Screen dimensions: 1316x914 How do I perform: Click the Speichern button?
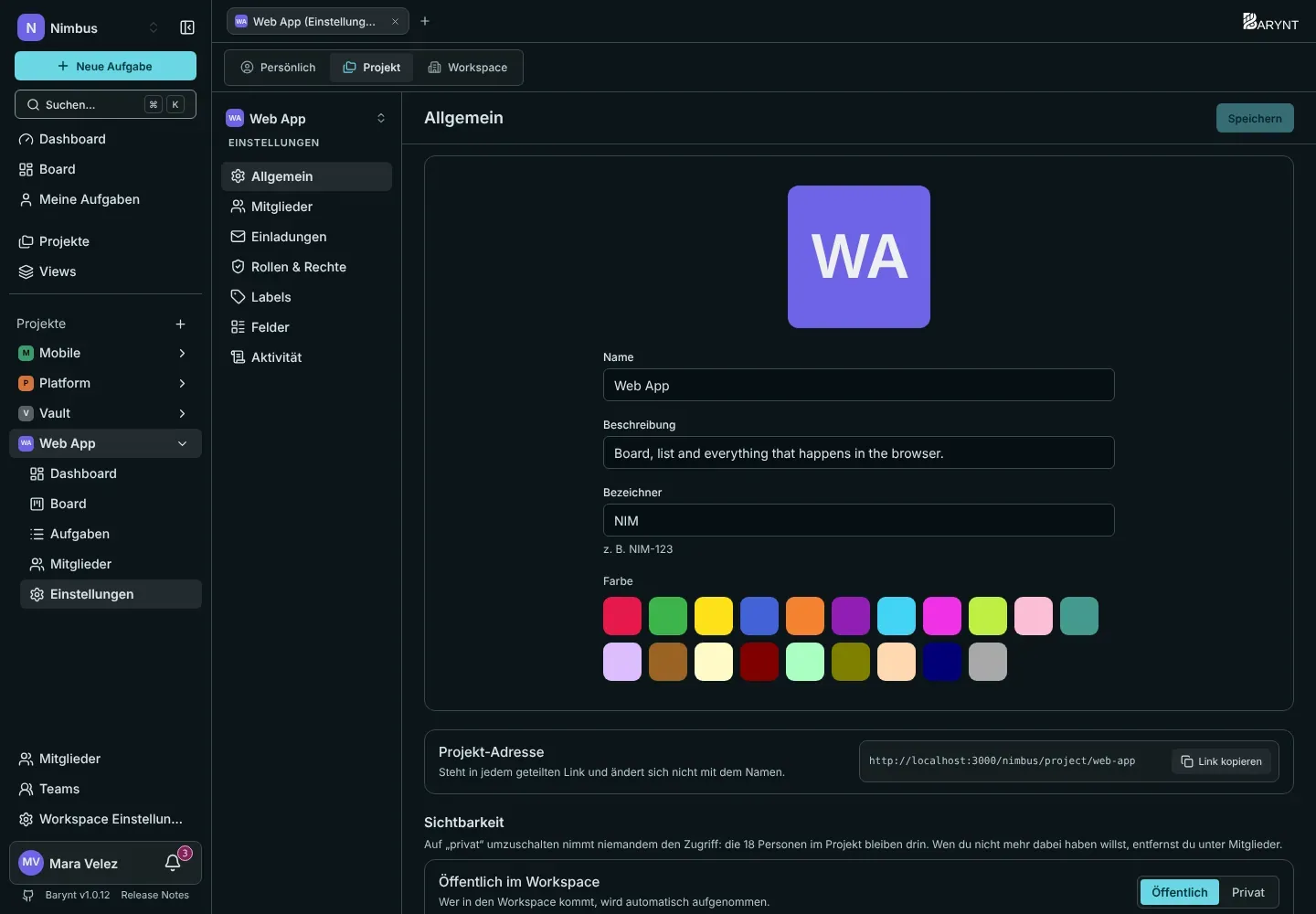pos(1255,118)
